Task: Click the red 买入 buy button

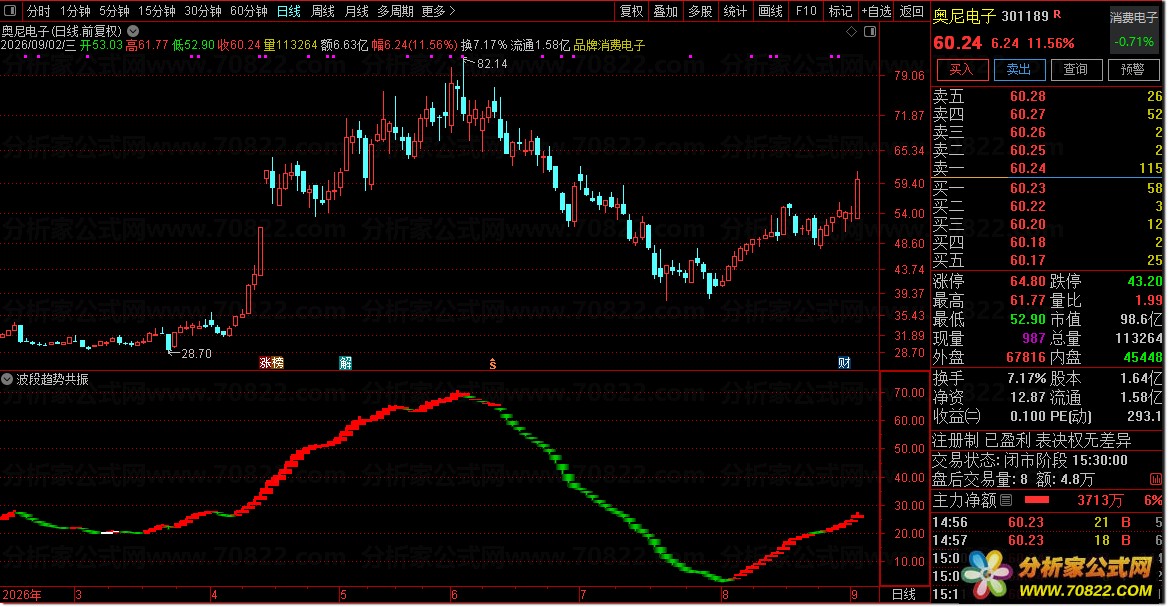Action: pos(962,69)
